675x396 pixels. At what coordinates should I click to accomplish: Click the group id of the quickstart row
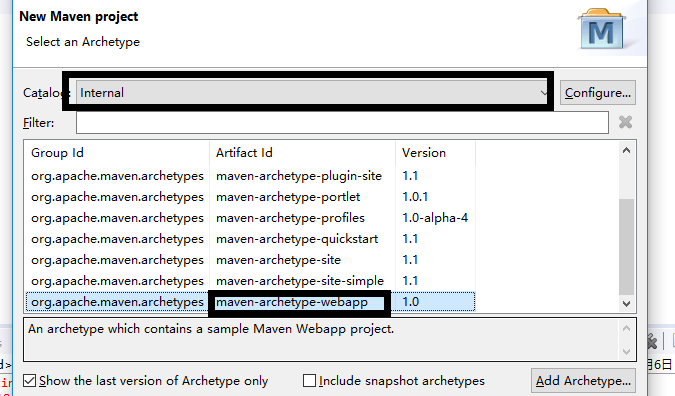pos(117,239)
